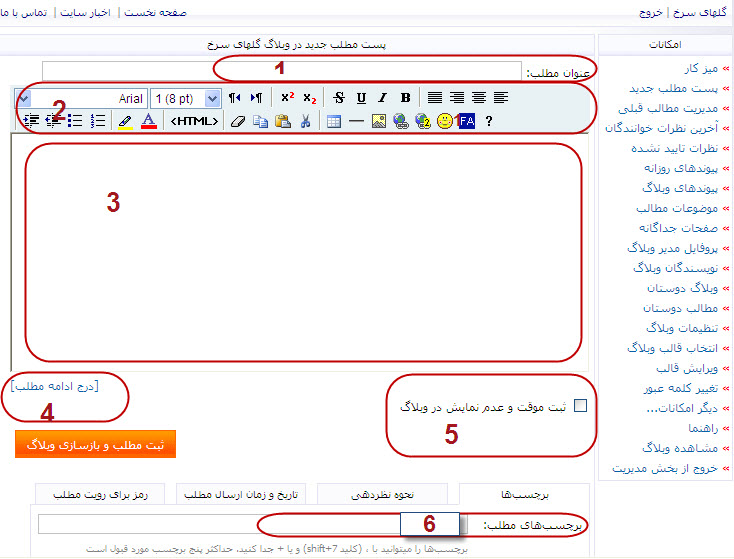This screenshot has width=734, height=559.
Task: Insert a table
Action: (334, 121)
